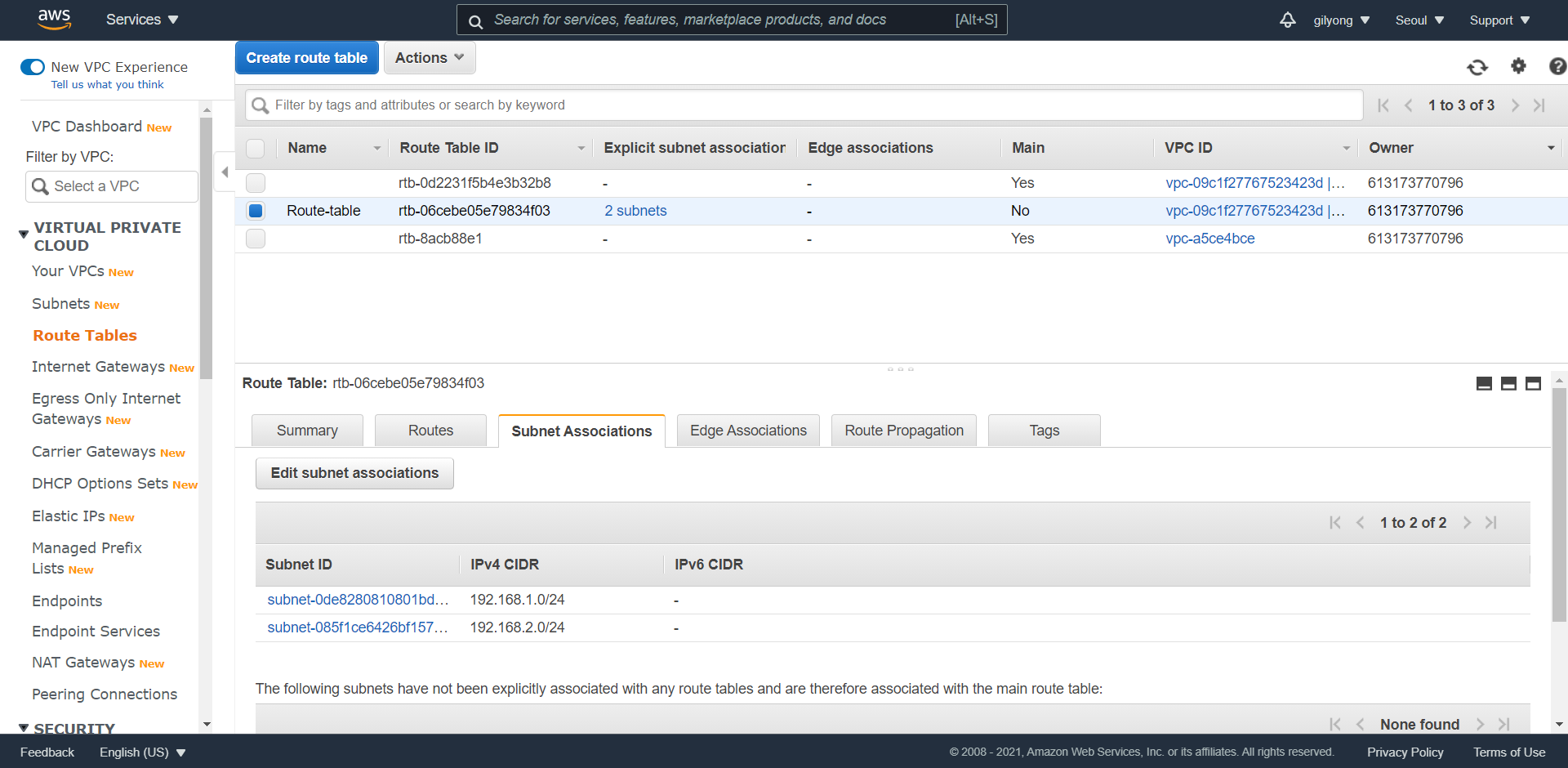Click the Feedback footer link

click(x=47, y=752)
